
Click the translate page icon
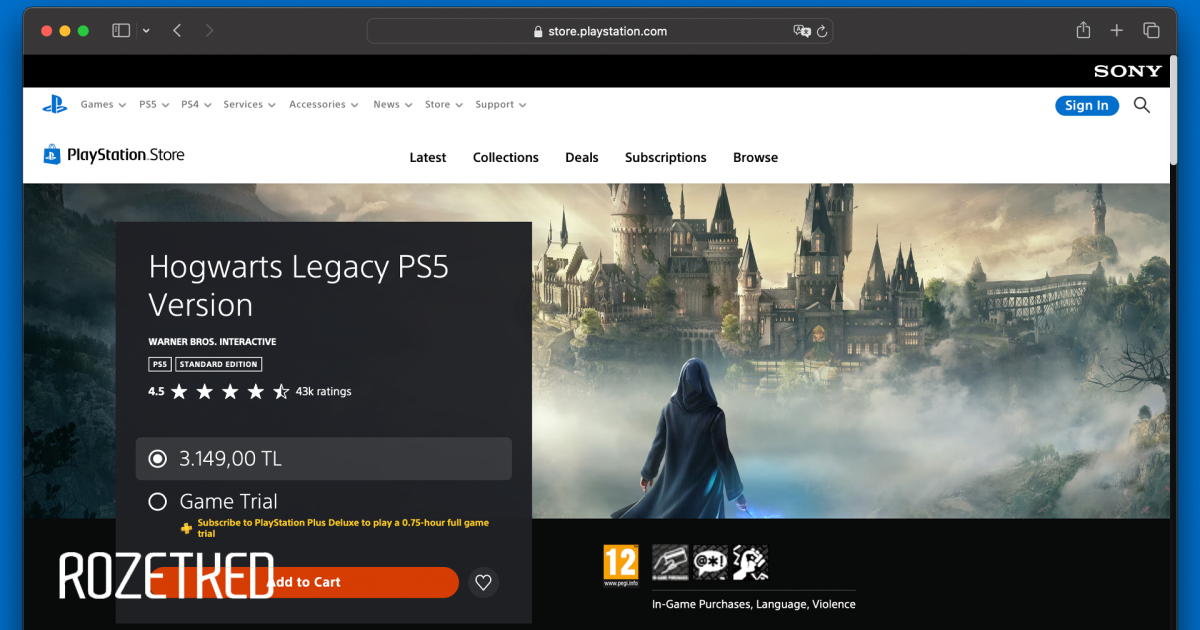coord(801,31)
